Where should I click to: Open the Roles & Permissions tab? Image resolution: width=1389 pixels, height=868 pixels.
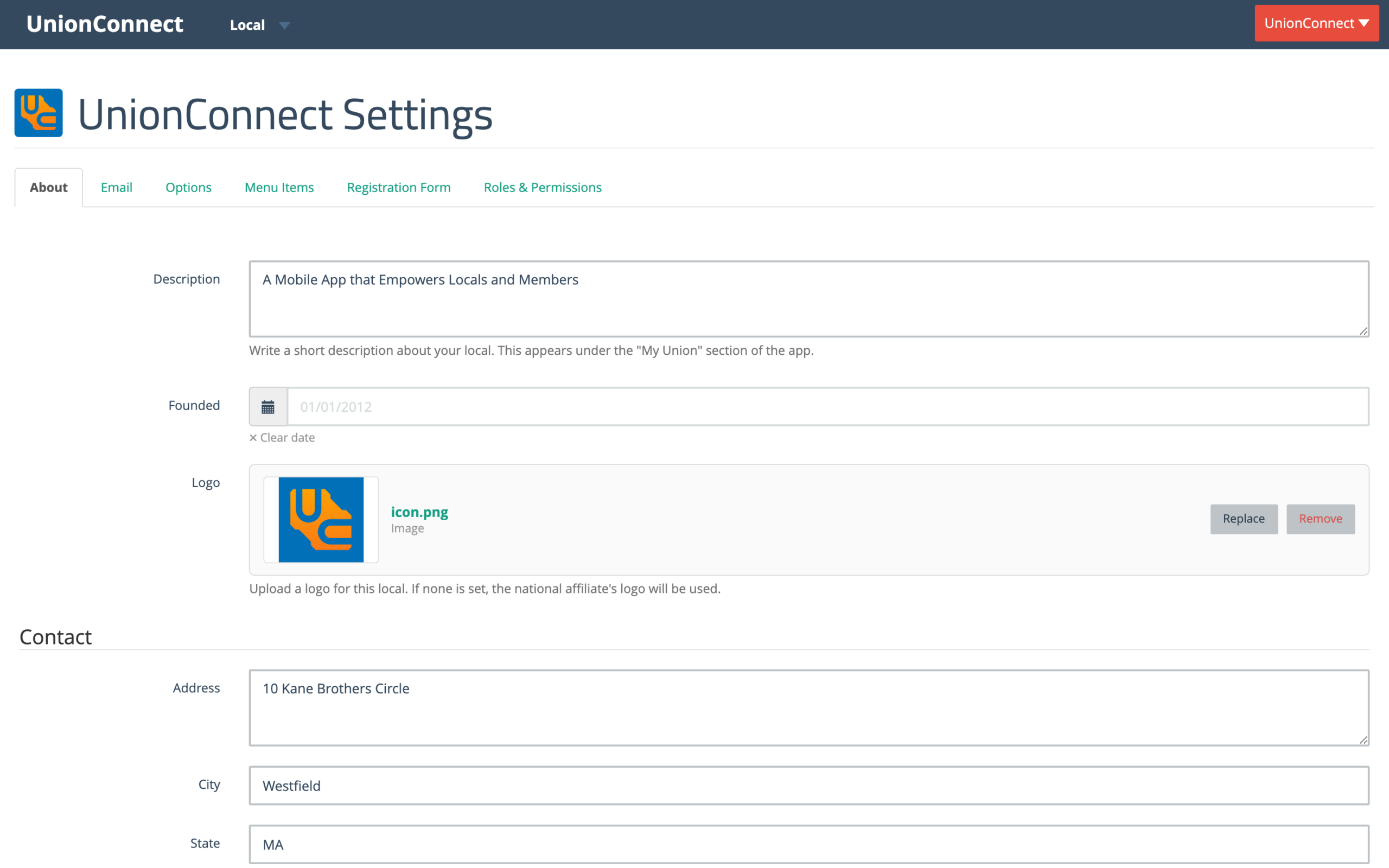pyautogui.click(x=543, y=187)
